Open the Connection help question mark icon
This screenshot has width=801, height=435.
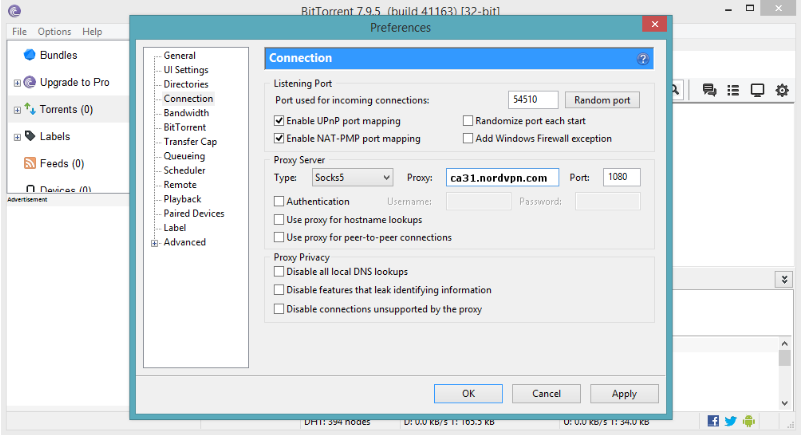point(643,59)
